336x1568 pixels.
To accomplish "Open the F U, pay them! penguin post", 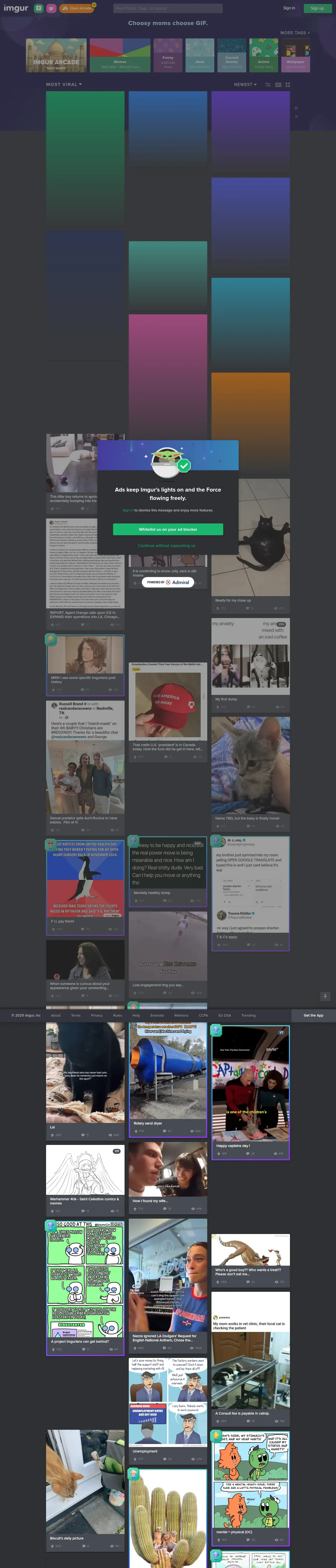I will [85, 887].
